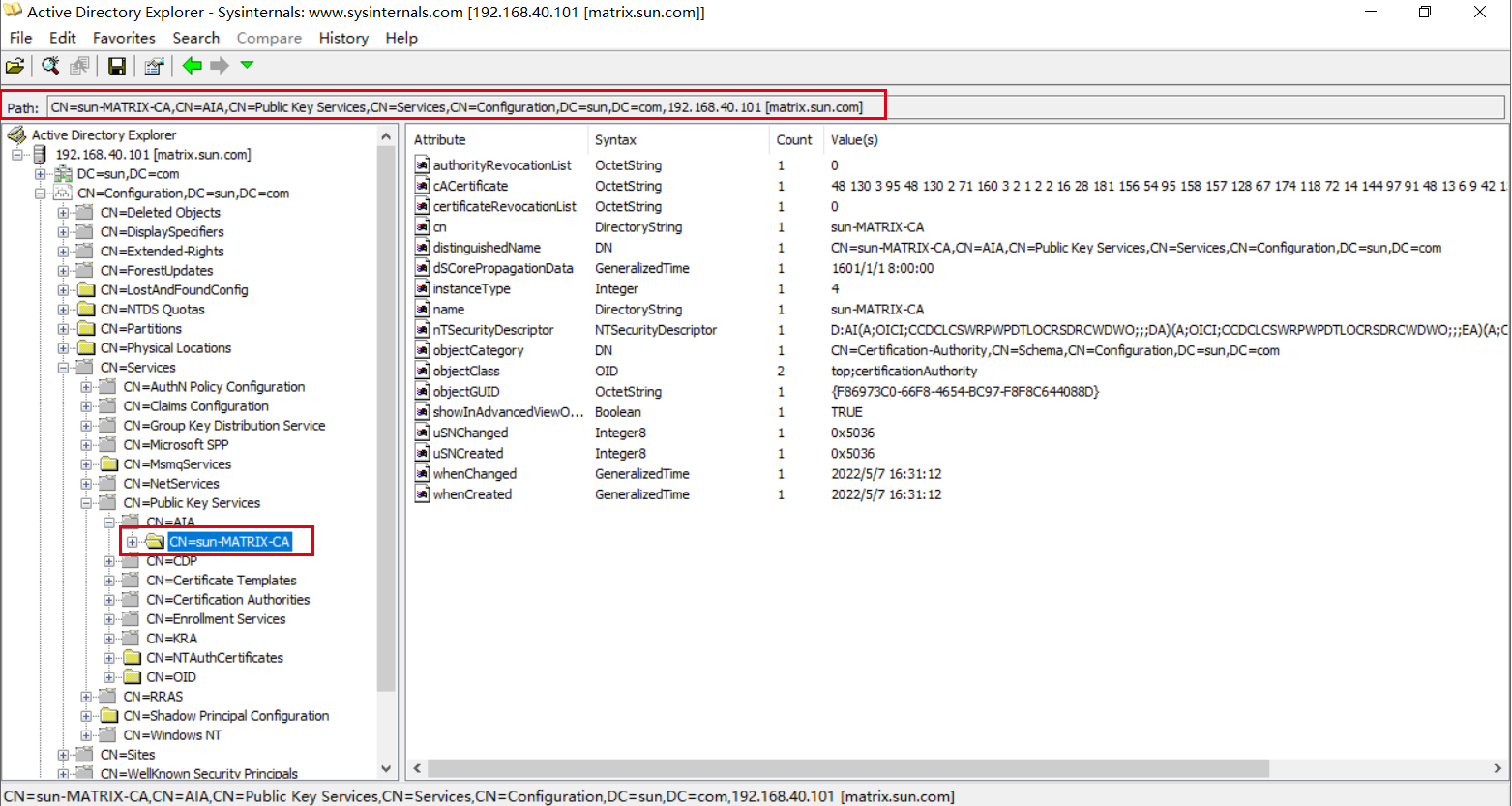Click the value top;certificationAuthority

pos(904,371)
